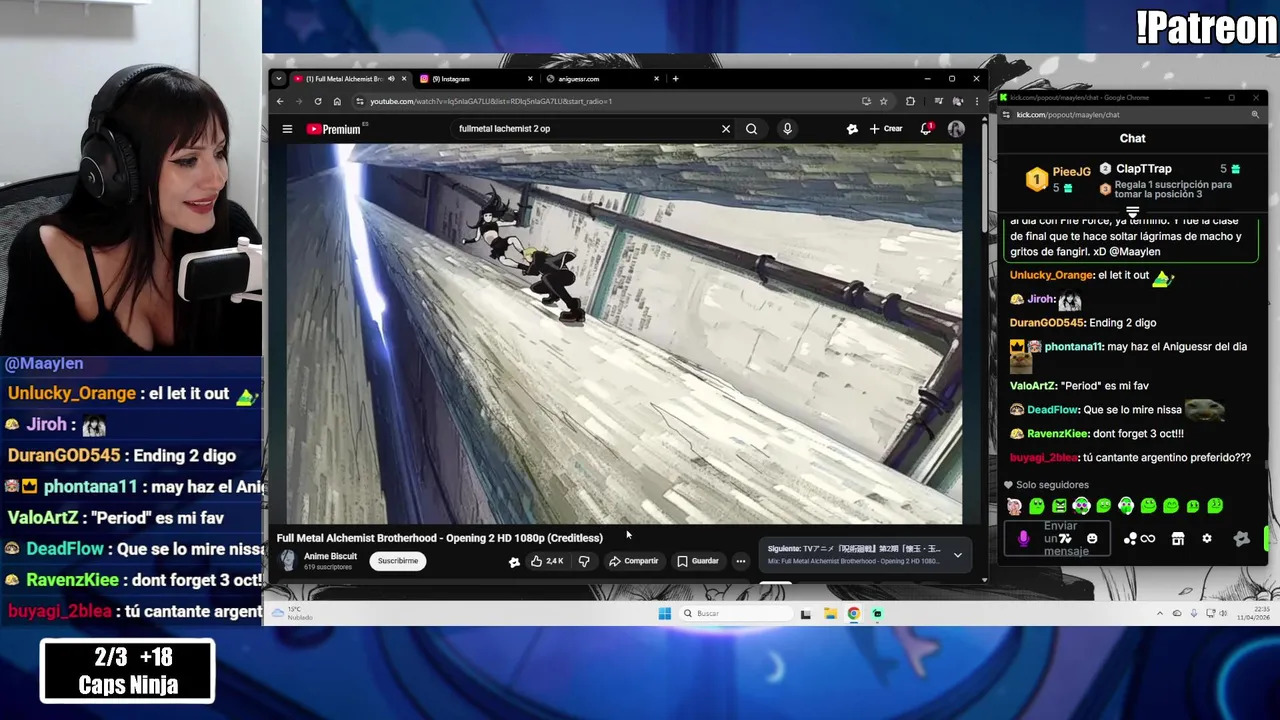Viewport: 1280px width, 720px height.
Task: Open the tab search dropdown arrow
Action: coord(280,79)
